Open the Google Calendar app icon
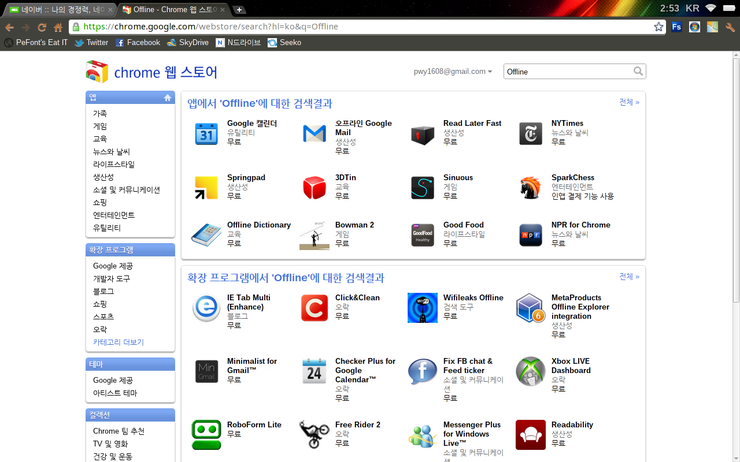 click(206, 134)
